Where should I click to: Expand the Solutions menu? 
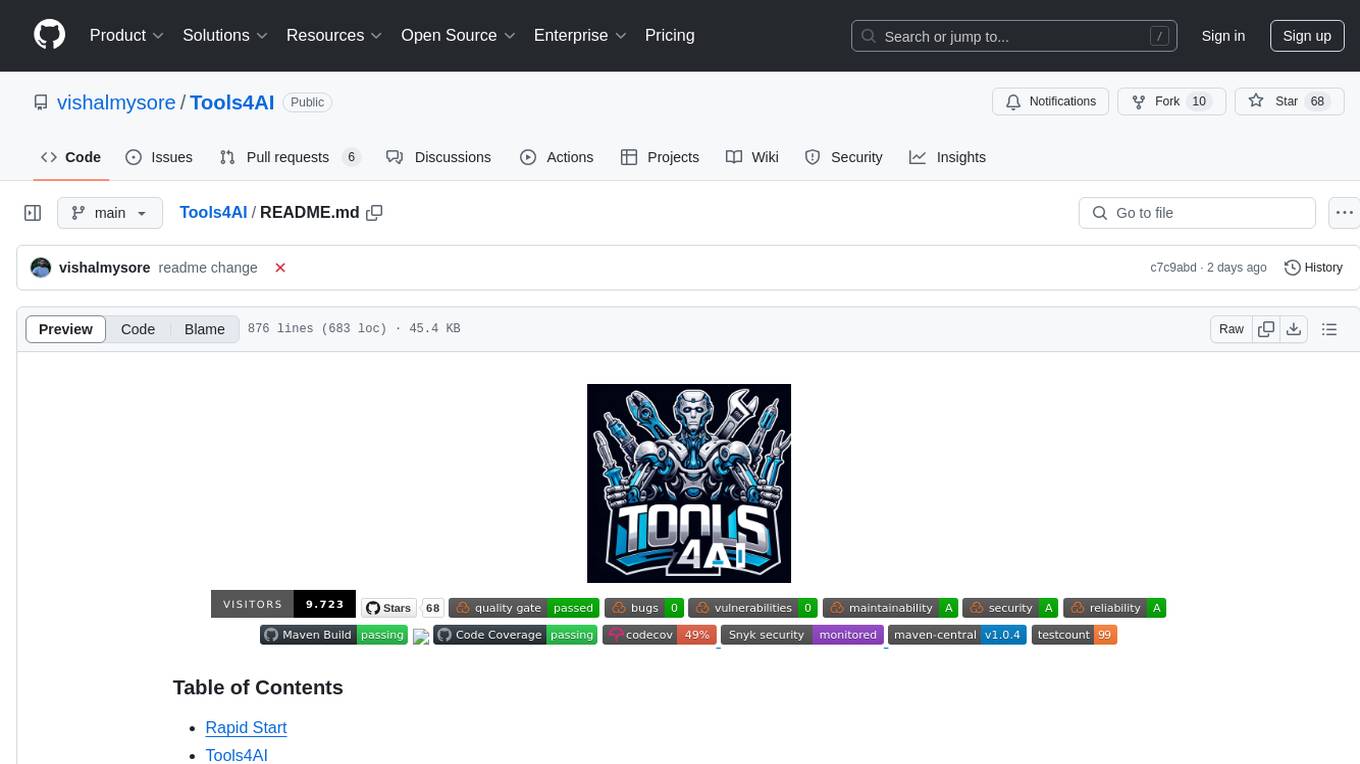225,35
